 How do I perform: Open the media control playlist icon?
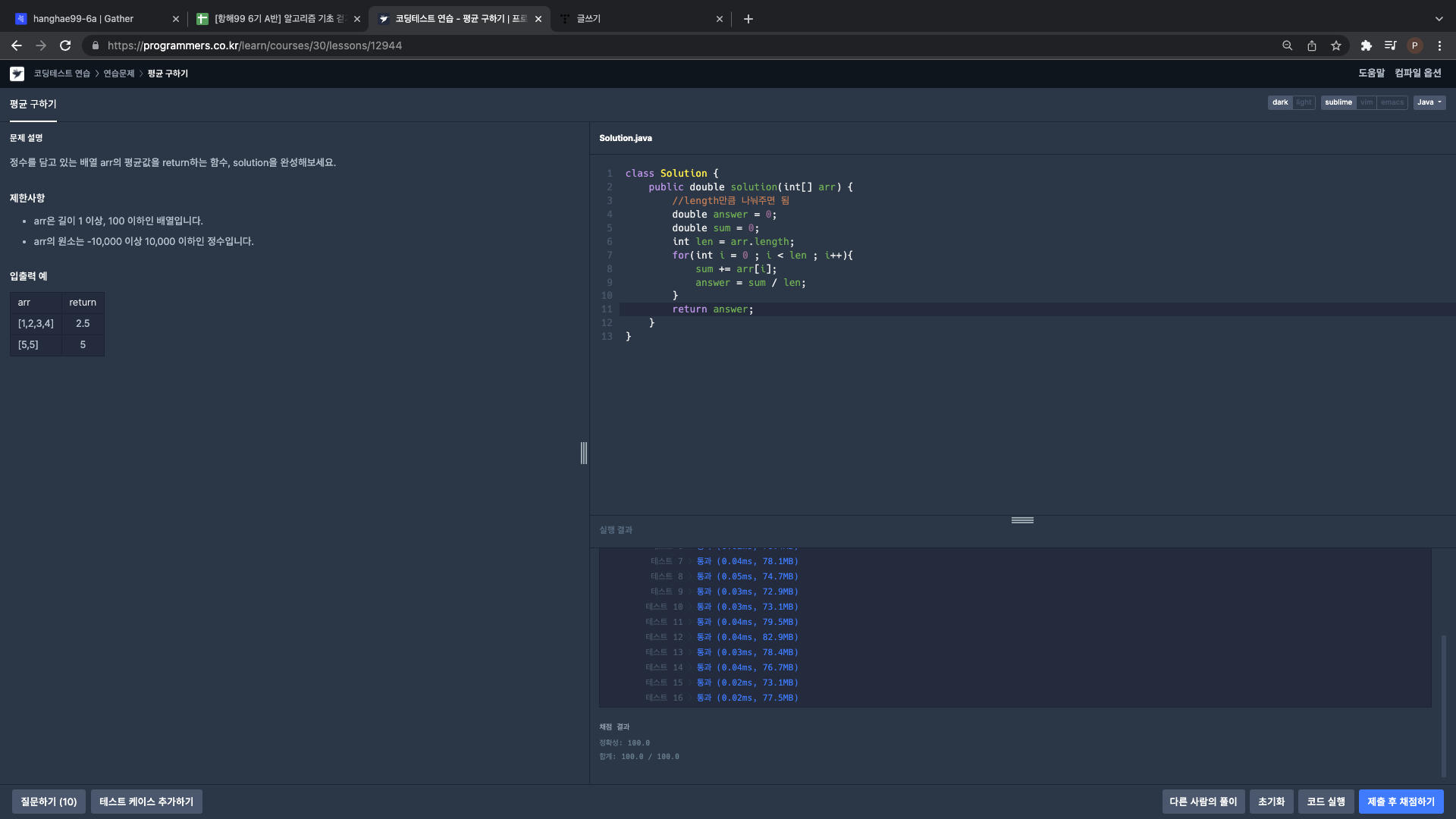click(x=1390, y=45)
